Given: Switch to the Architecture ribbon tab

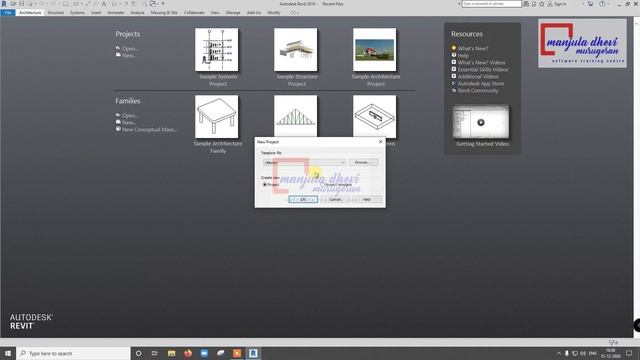Looking at the screenshot, I should (x=30, y=13).
